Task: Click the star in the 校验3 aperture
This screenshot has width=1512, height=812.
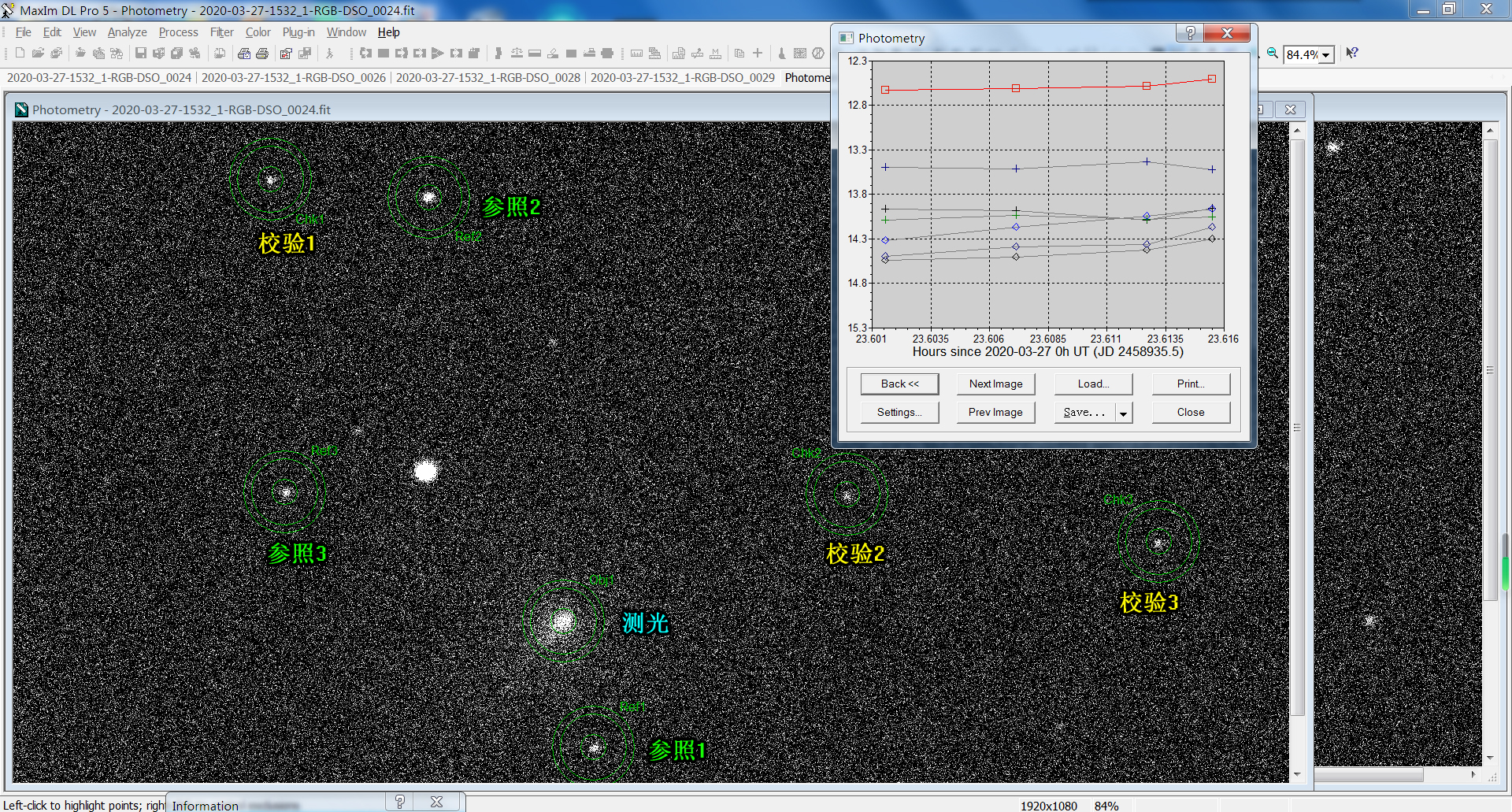Action: coord(1158,543)
